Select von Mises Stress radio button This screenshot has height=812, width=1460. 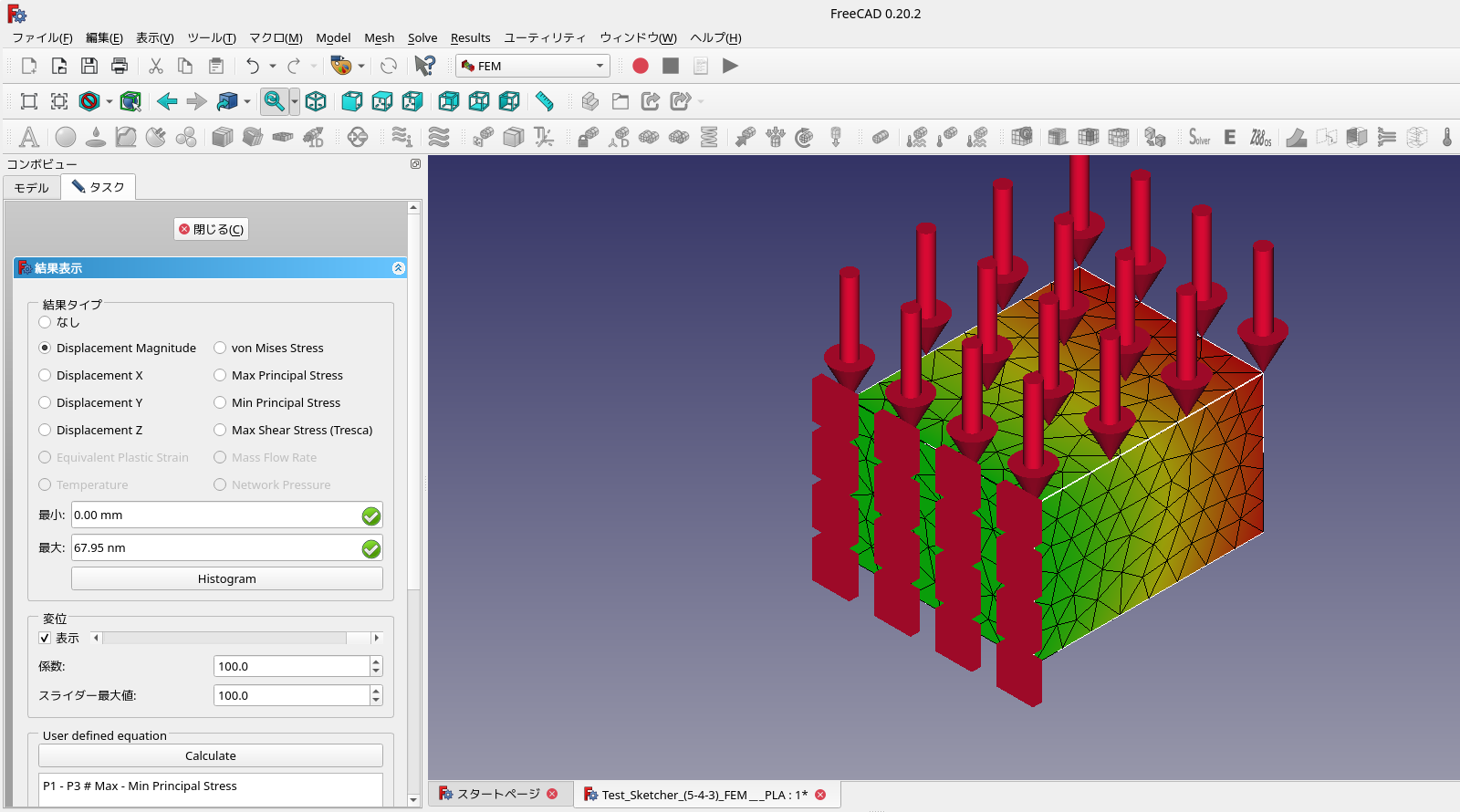[x=220, y=348]
